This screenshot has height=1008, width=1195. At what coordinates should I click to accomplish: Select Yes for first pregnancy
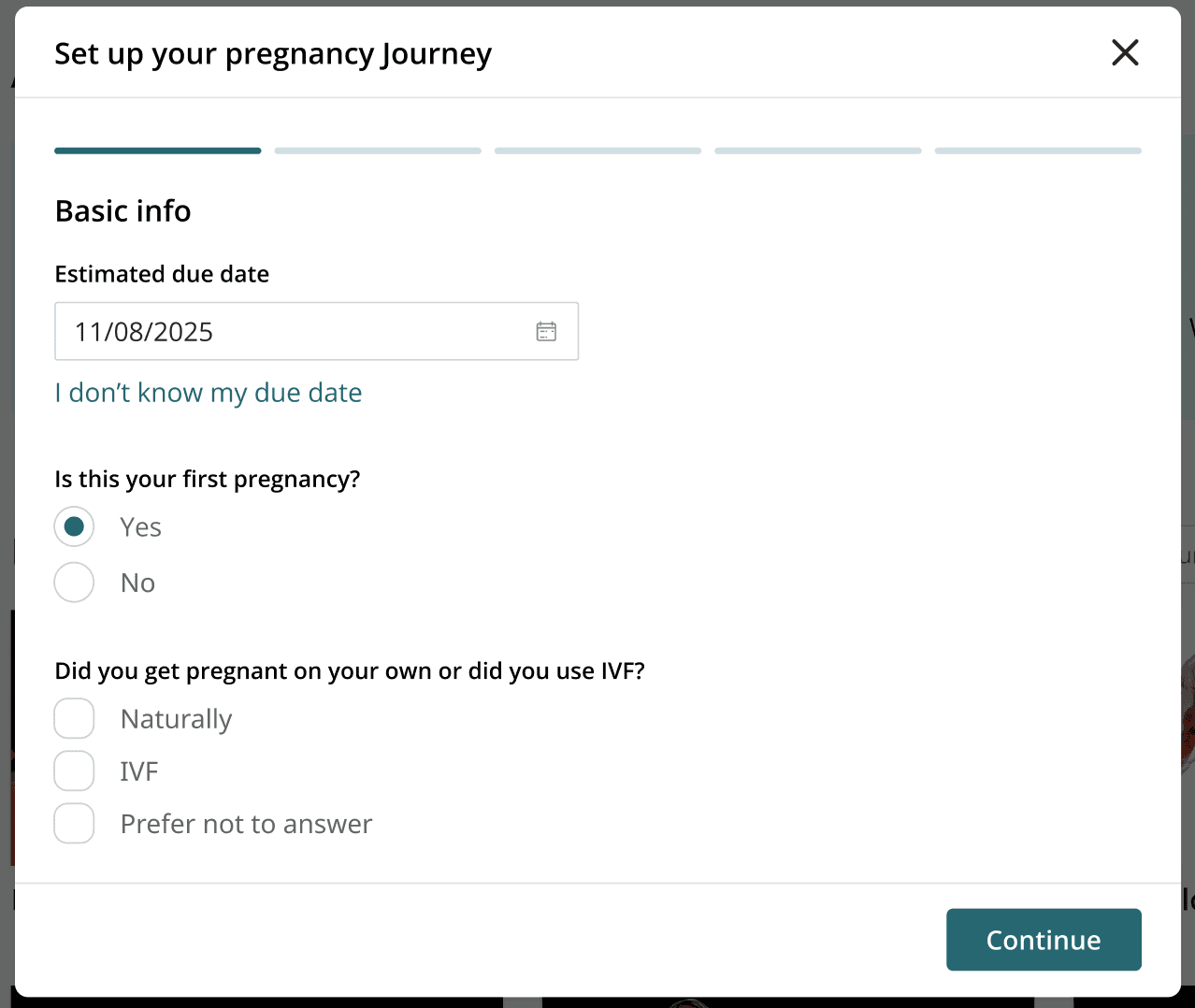pyautogui.click(x=75, y=527)
